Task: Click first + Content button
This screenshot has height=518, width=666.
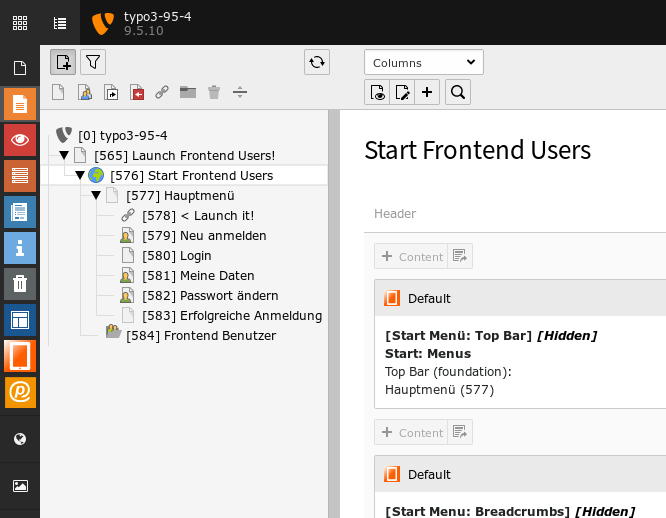Action: (x=410, y=257)
